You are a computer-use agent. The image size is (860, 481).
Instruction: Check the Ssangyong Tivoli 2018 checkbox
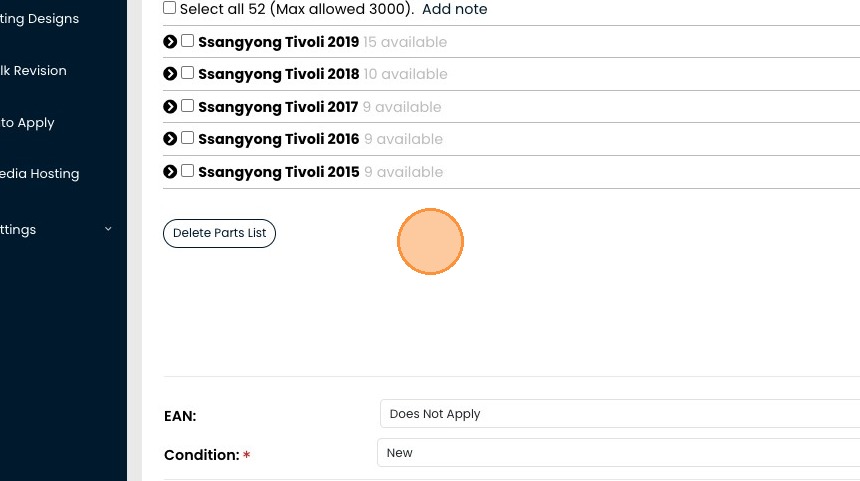point(187,73)
